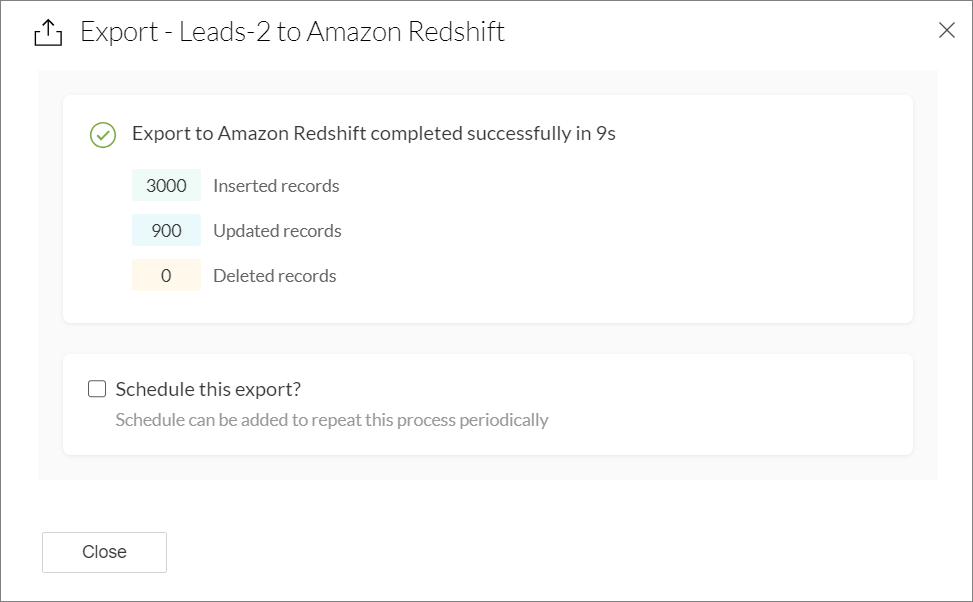This screenshot has height=602, width=973.
Task: Close the dialog with the X icon
Action: [x=946, y=31]
